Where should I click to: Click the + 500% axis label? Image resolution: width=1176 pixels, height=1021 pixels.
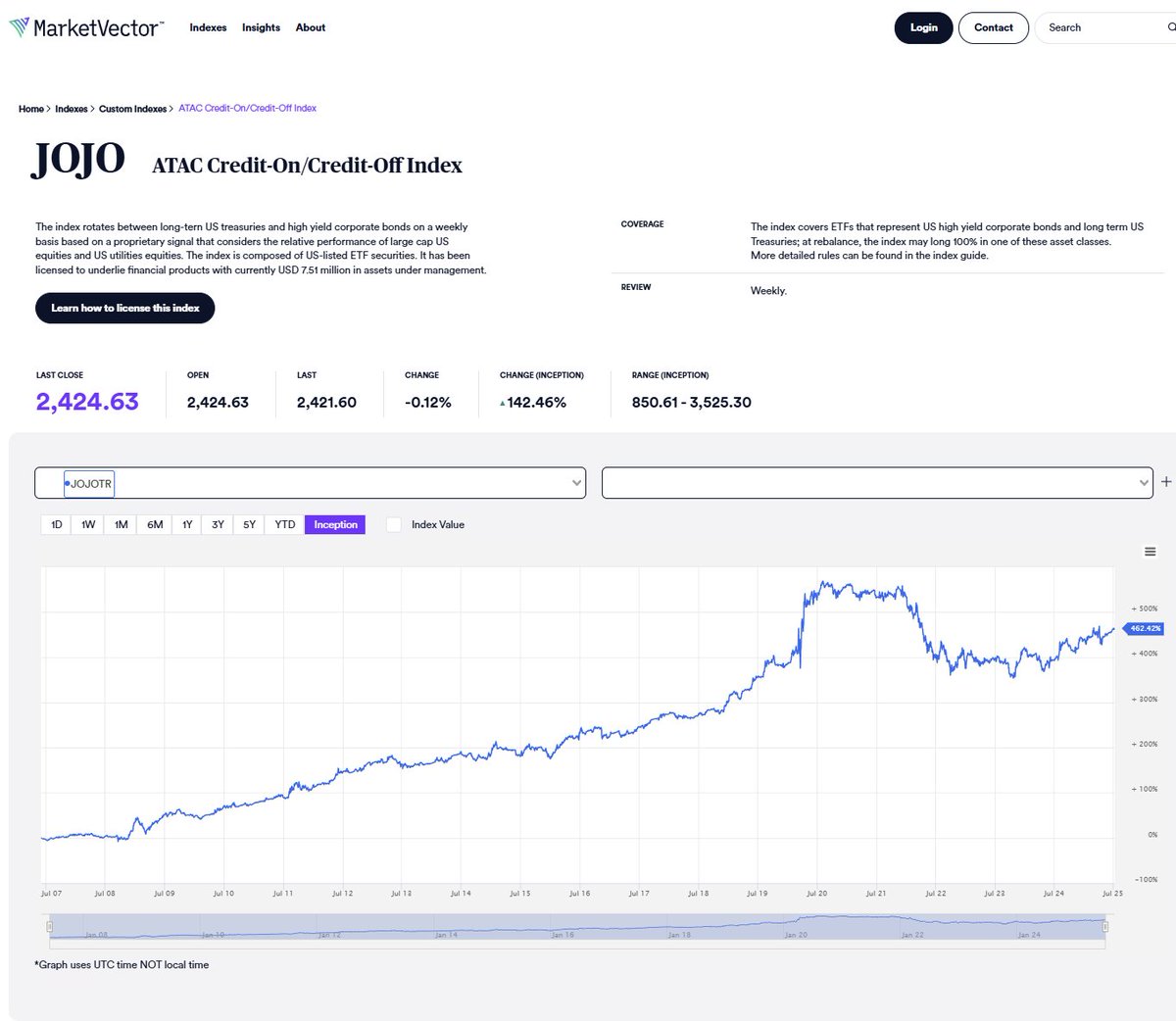tap(1145, 608)
